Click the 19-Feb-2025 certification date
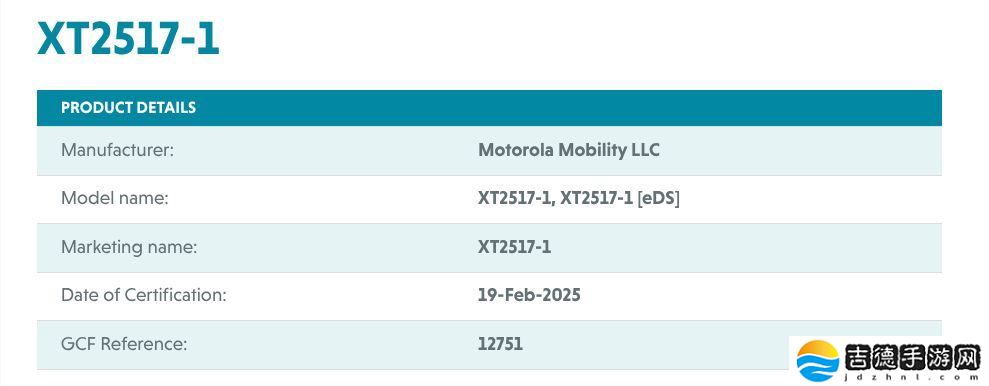The image size is (989, 386). pos(529,295)
